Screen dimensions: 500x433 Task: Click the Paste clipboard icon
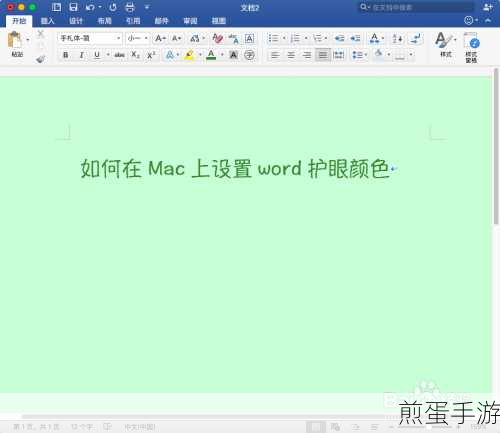(15, 41)
